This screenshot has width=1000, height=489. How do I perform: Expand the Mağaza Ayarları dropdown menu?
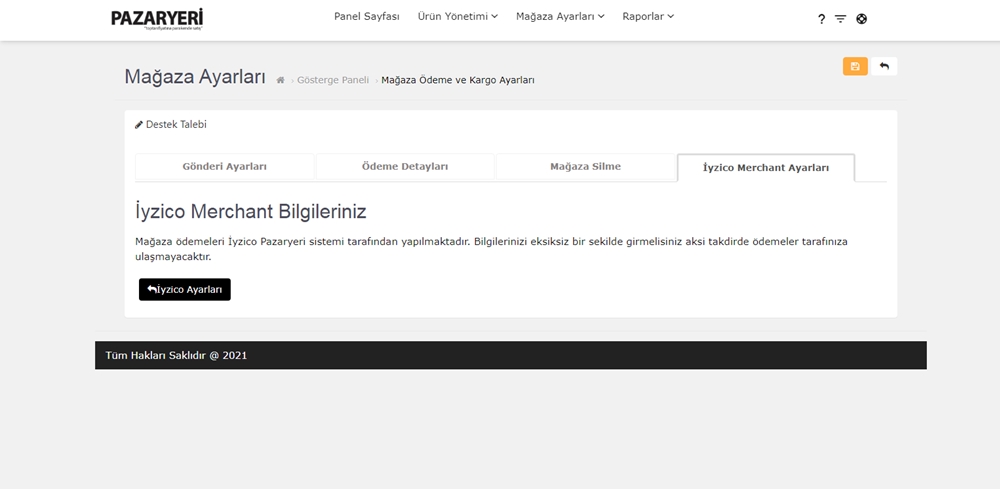tap(560, 17)
